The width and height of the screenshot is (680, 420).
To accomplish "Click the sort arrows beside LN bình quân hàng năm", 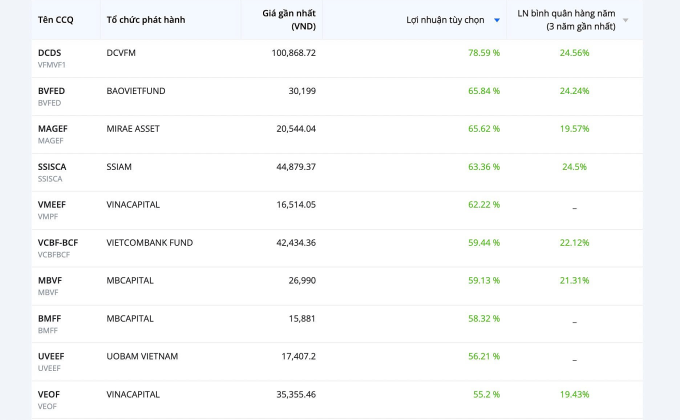I will pos(626,20).
